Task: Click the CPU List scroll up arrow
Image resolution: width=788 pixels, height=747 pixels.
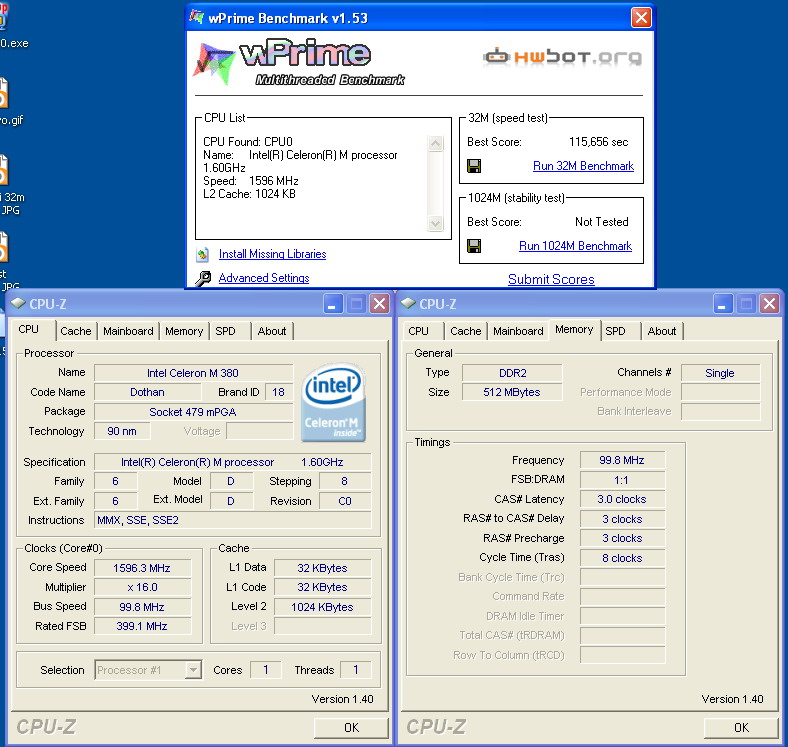Action: (x=436, y=144)
